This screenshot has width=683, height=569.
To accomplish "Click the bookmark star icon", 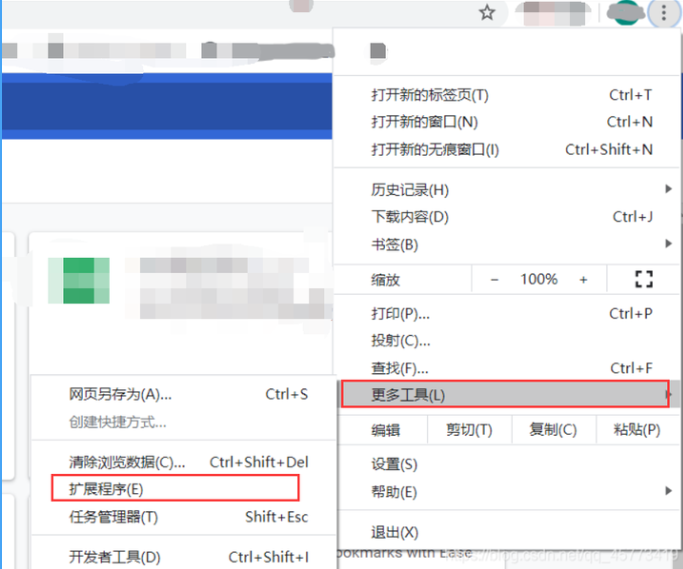I will (x=487, y=13).
